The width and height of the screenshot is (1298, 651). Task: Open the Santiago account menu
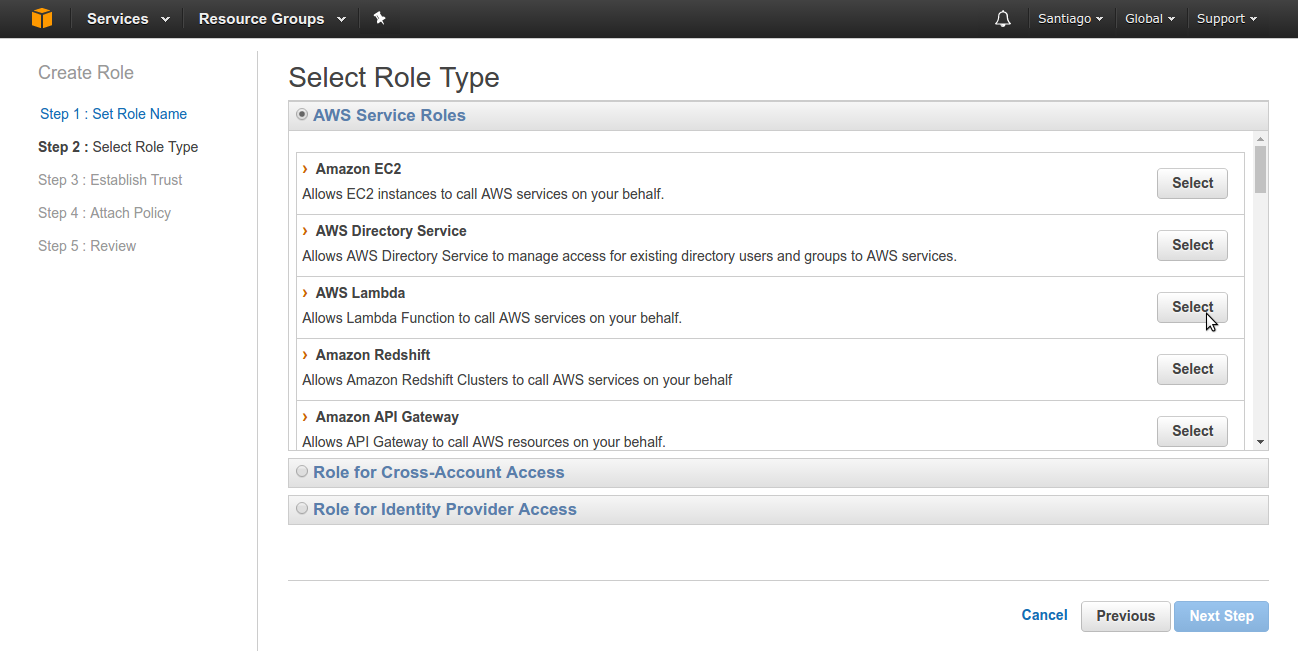[1070, 19]
